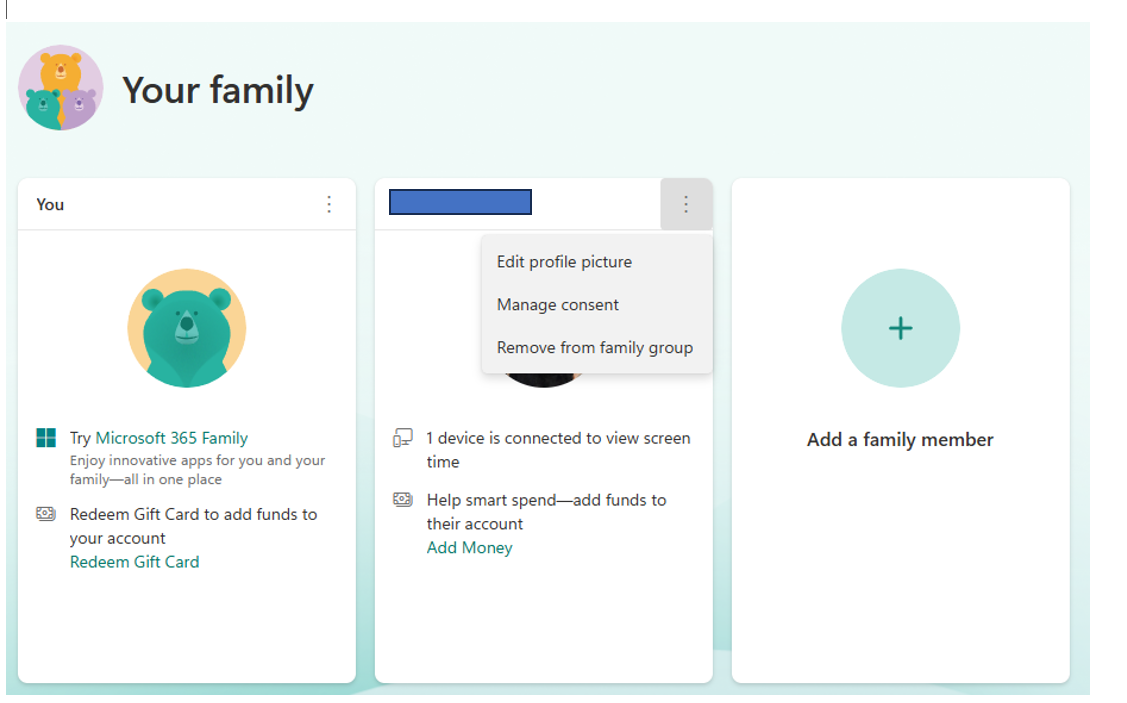The width and height of the screenshot is (1127, 703).
Task: Click the Your family heading
Action: [218, 91]
